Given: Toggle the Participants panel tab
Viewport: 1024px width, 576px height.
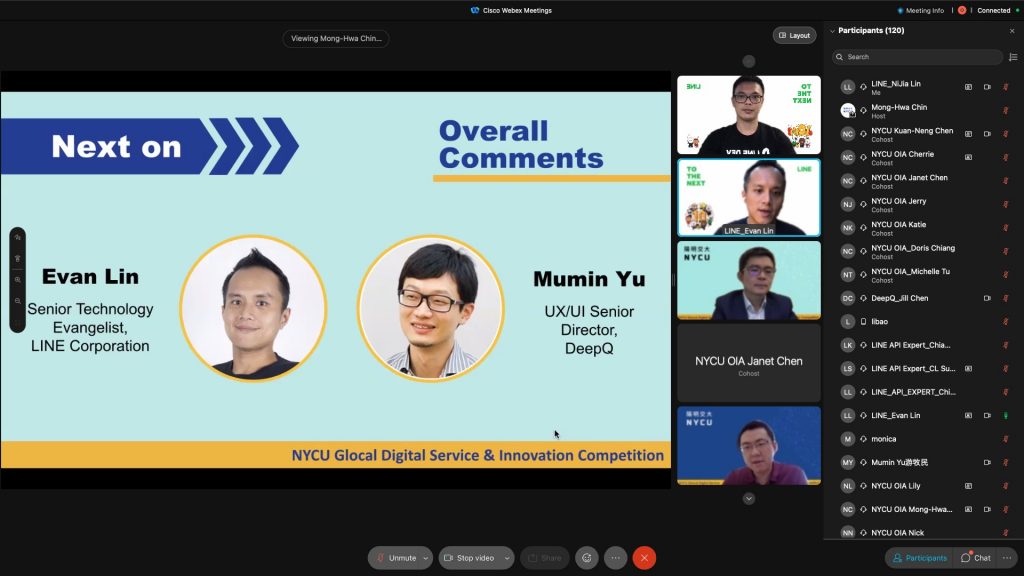Looking at the screenshot, I should coord(920,558).
